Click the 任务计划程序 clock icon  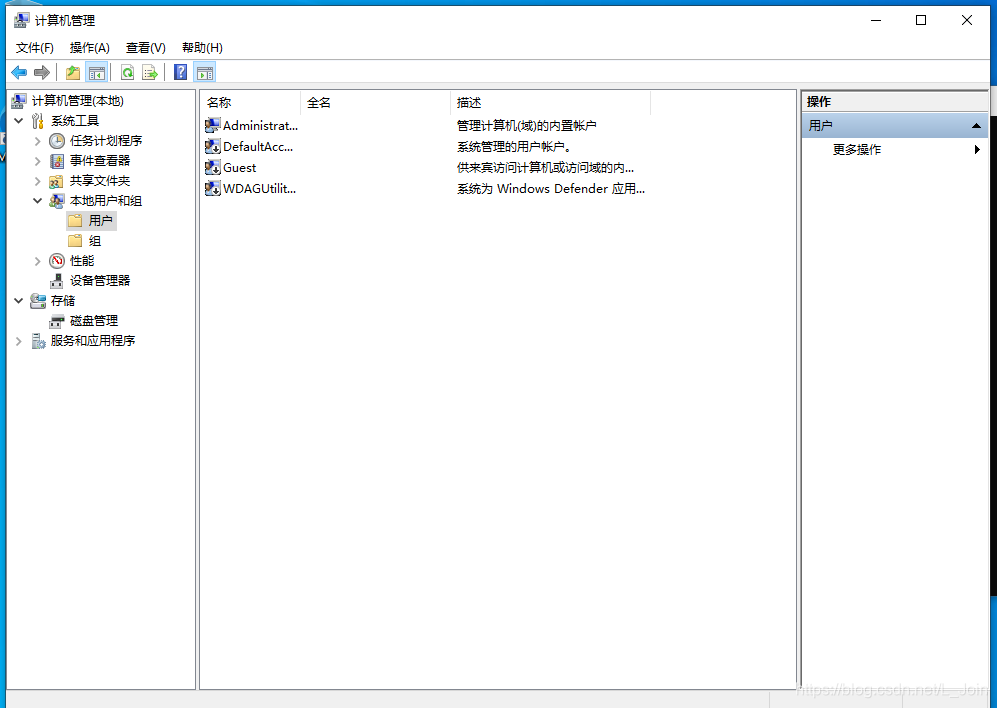[57, 141]
